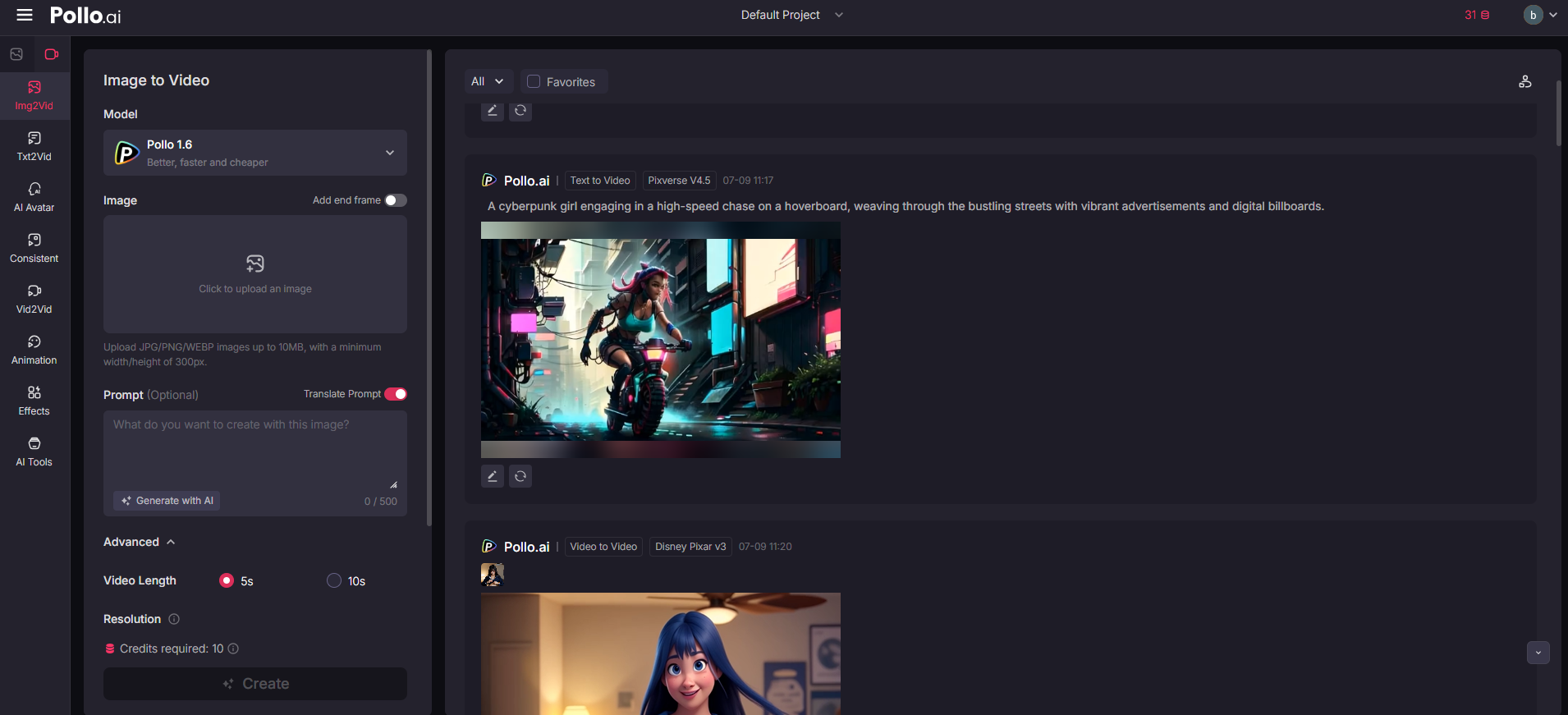Open the Vid2Vid tool
The image size is (1568, 715).
coord(34,300)
